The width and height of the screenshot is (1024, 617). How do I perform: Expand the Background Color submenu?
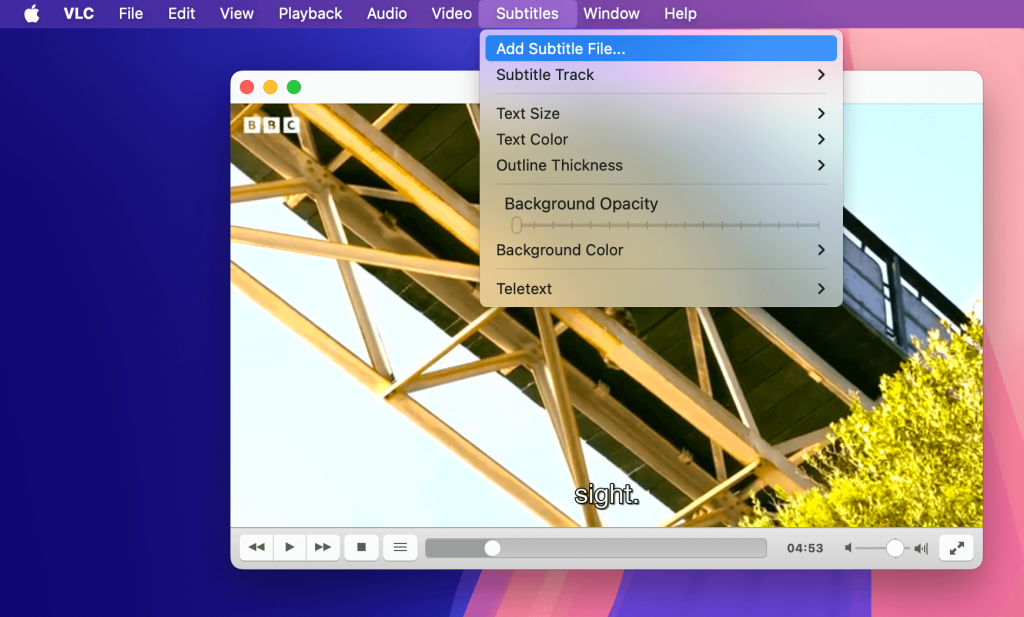(x=661, y=250)
